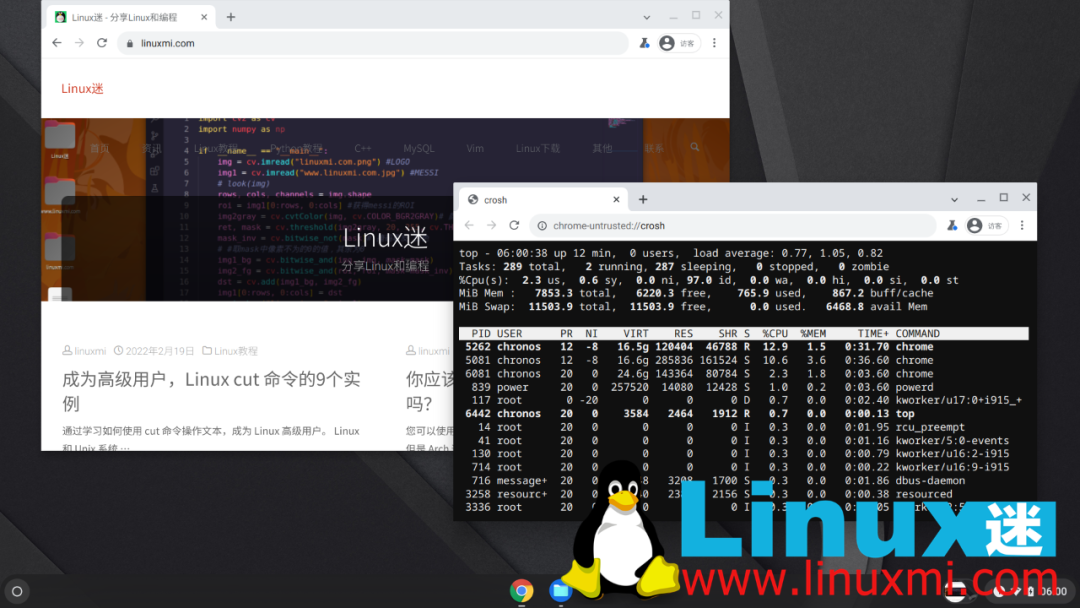
Task: Click the dbus-daemon process row
Action: pyautogui.click(x=744, y=481)
